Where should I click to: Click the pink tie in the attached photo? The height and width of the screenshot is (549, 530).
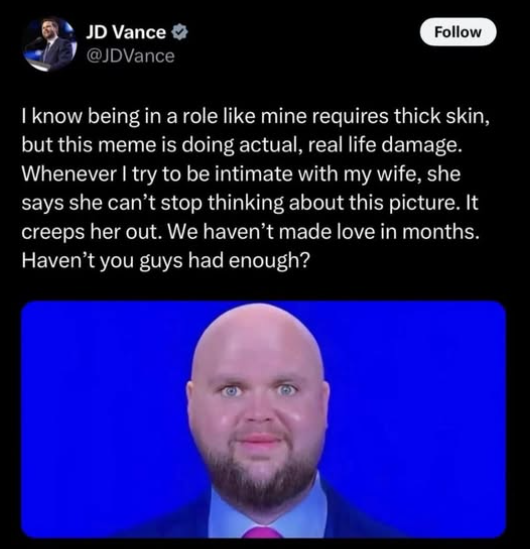[263, 532]
